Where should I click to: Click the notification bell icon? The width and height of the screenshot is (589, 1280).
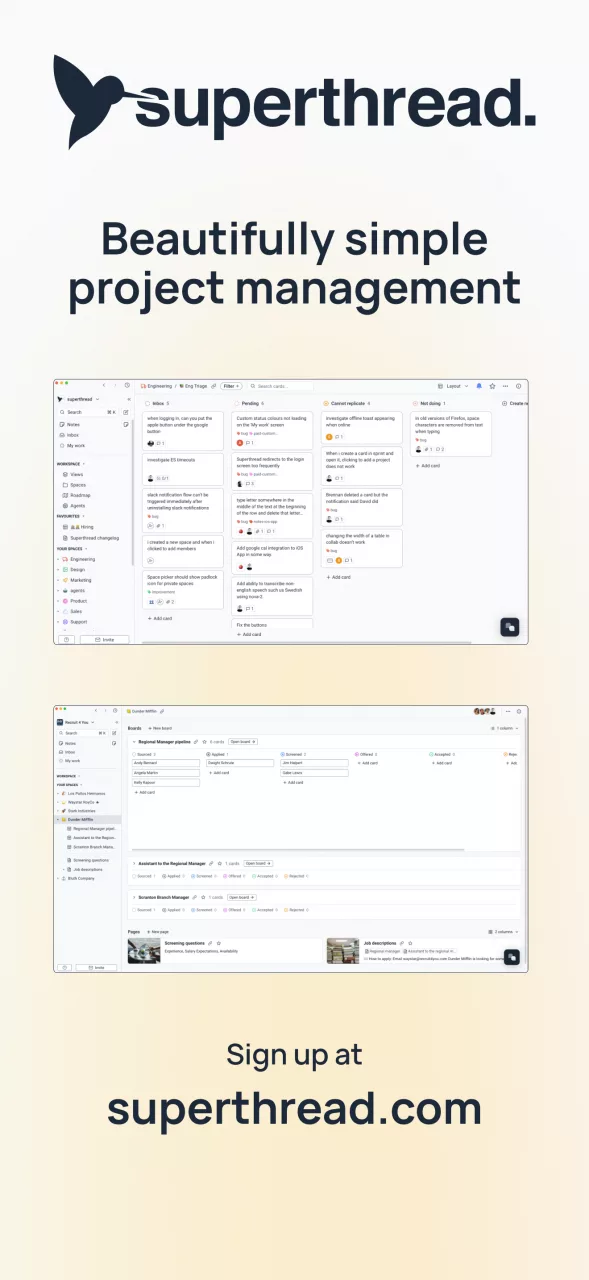point(479,386)
